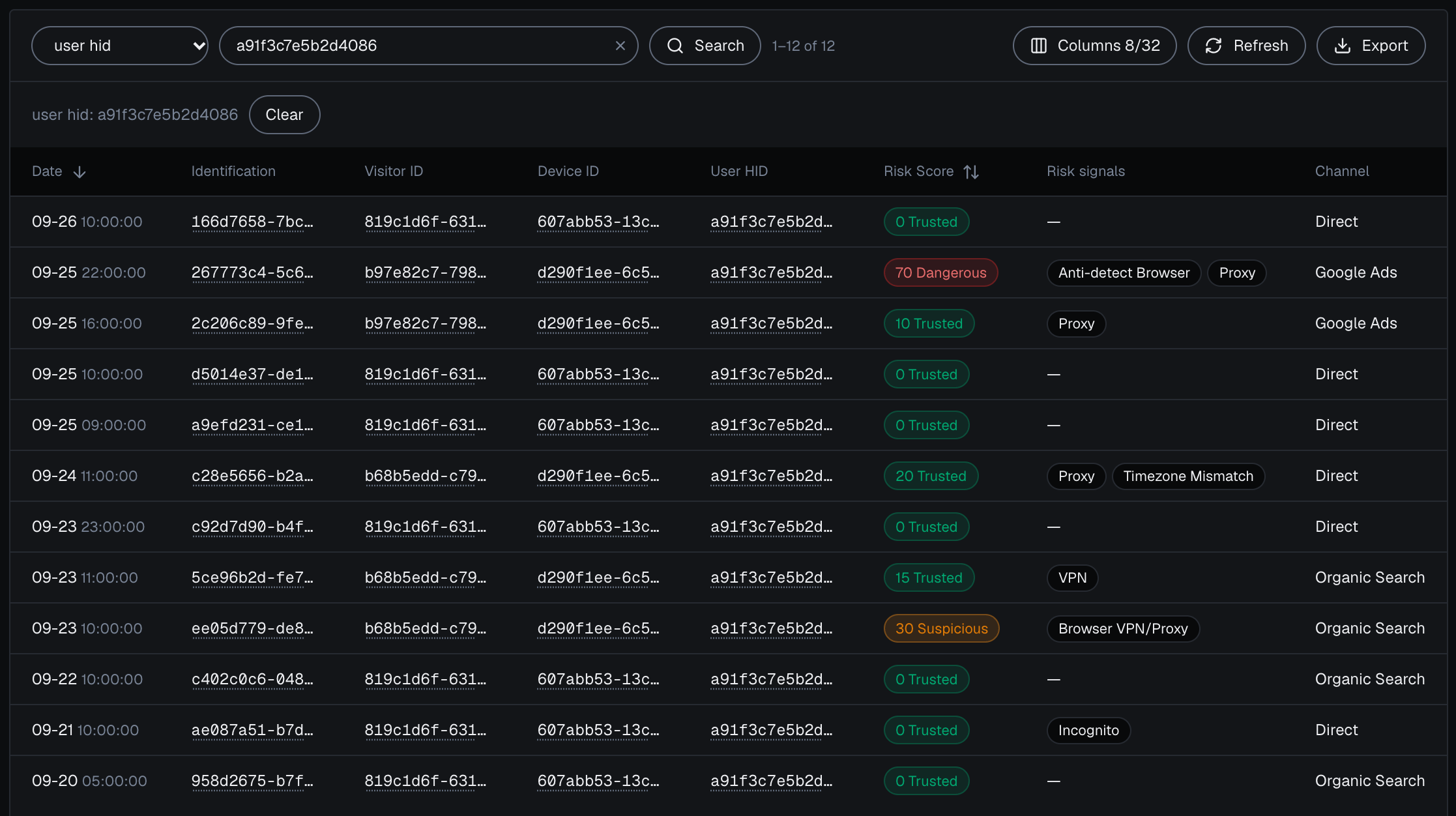This screenshot has height=816, width=1456.
Task: Sort by Risk Score arrows icon
Action: click(971, 171)
